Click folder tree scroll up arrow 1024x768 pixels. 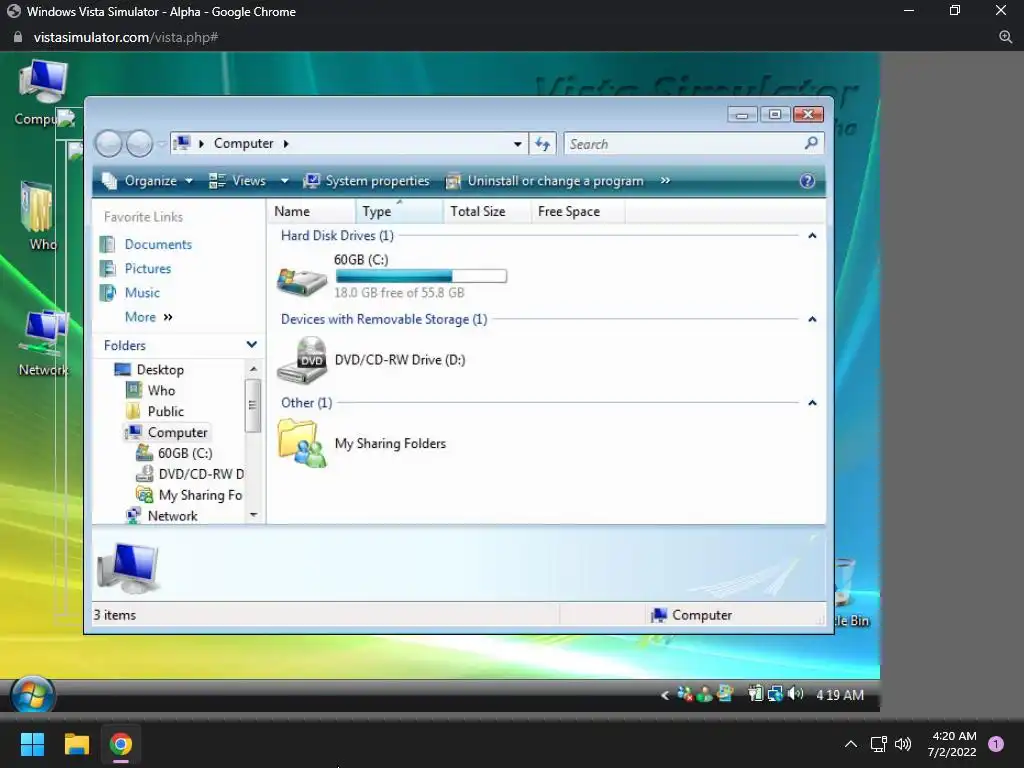253,370
